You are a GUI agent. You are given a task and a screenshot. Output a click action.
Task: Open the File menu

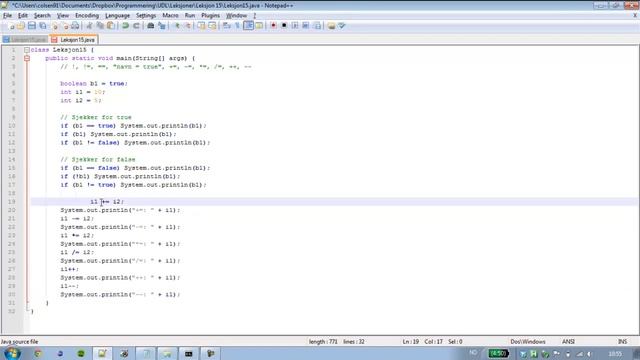(7, 16)
